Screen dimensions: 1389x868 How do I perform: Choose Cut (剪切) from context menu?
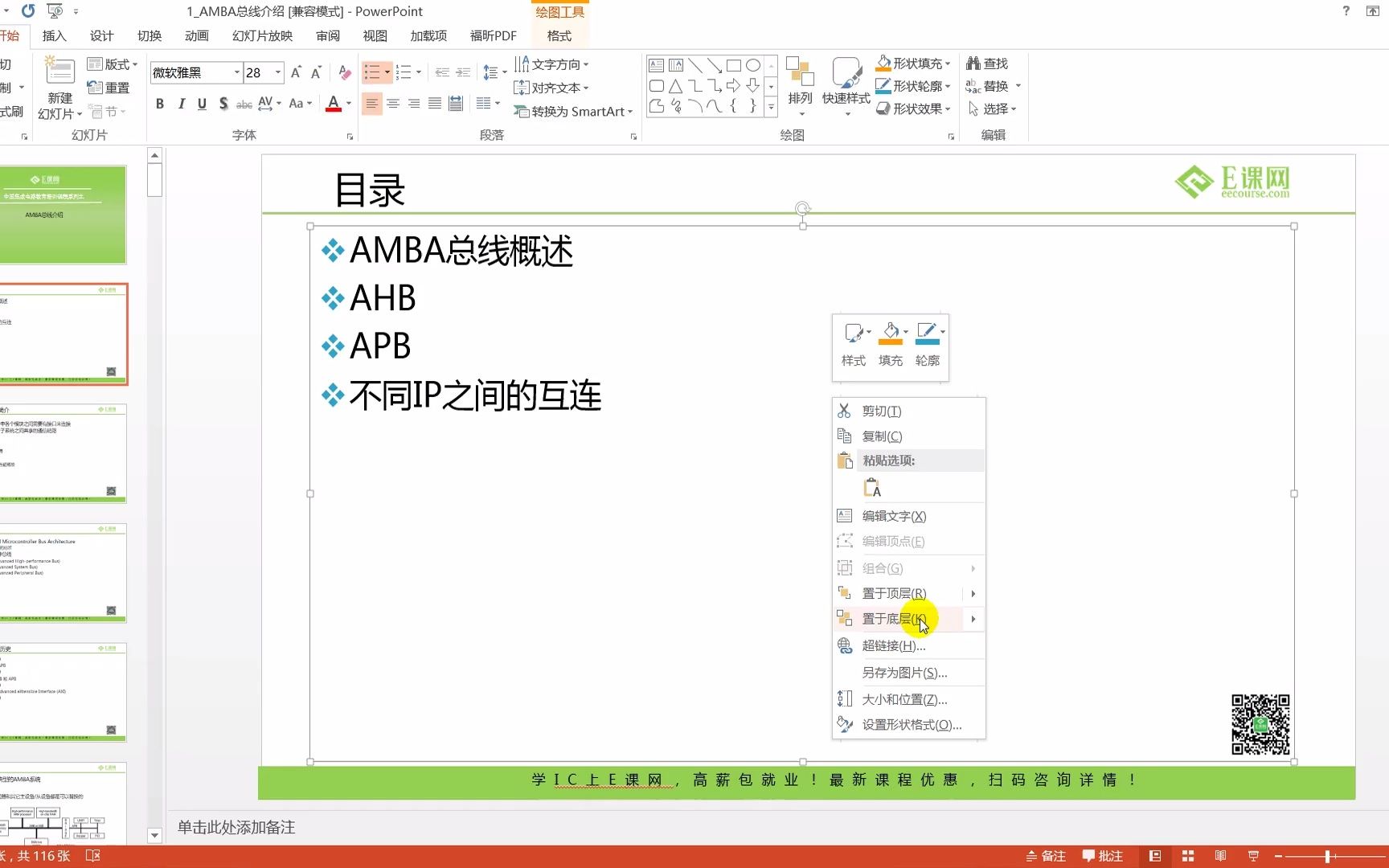pos(908,411)
